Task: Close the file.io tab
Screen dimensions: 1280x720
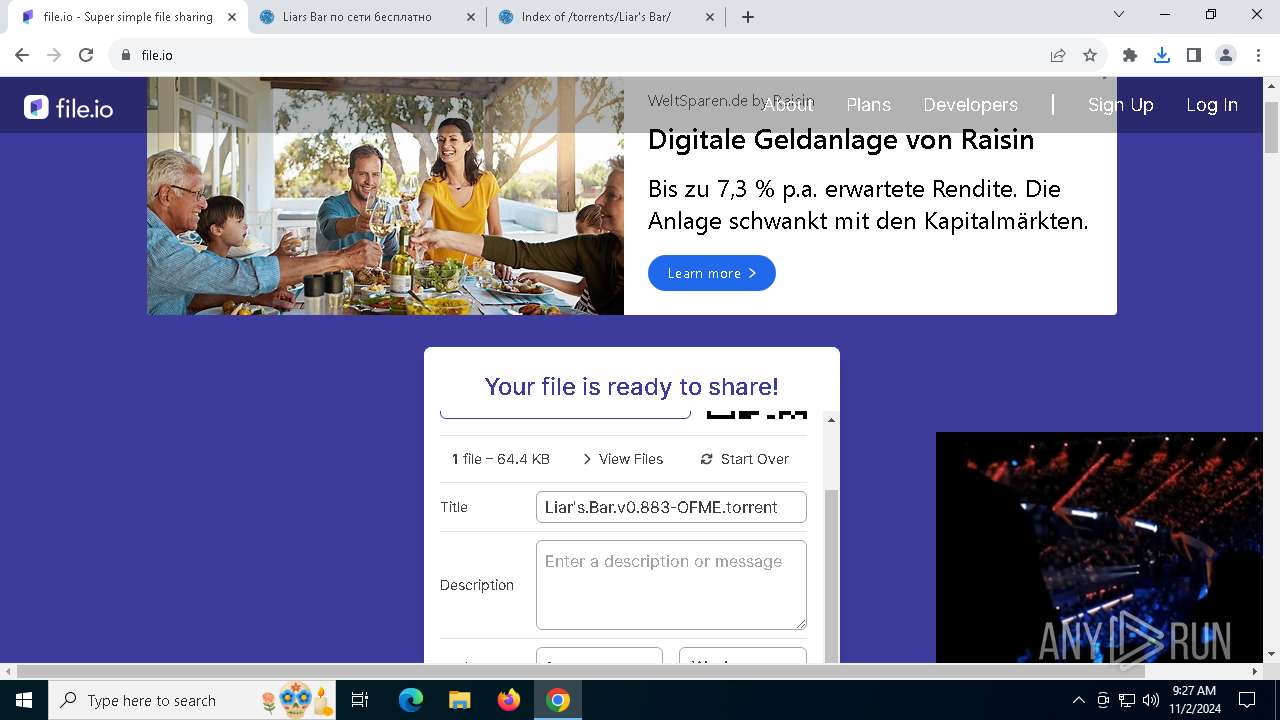Action: pos(232,17)
